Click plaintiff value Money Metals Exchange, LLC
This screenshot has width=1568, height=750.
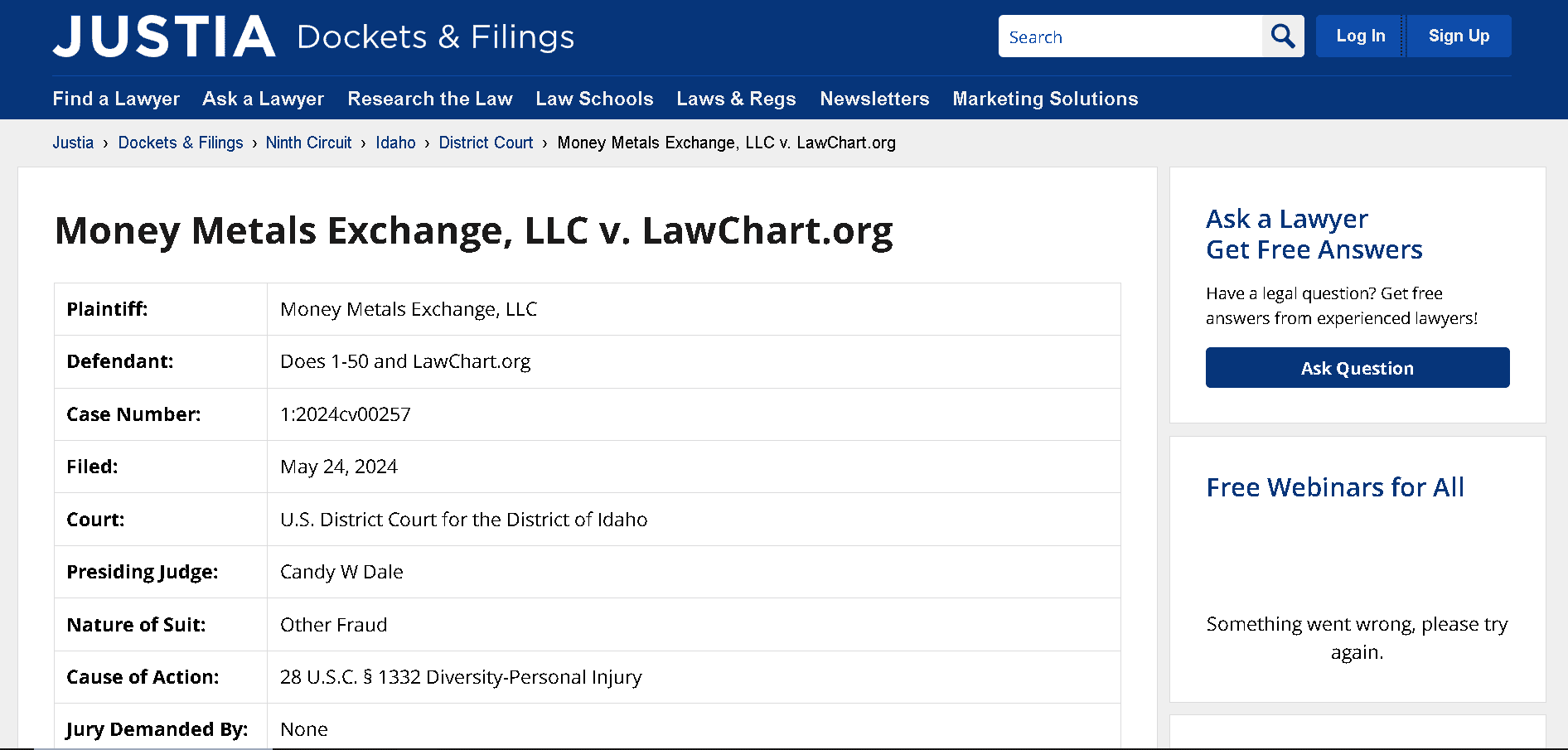[409, 309]
